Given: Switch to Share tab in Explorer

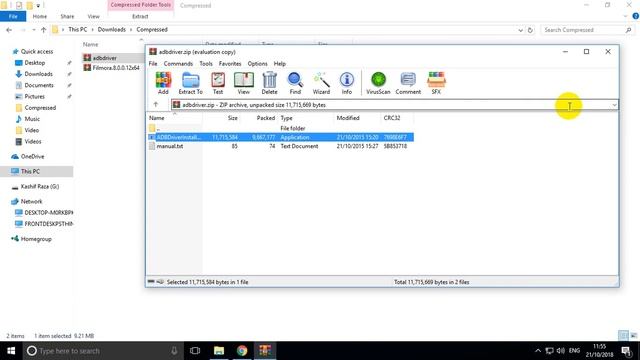Looking at the screenshot, I should tap(67, 16).
